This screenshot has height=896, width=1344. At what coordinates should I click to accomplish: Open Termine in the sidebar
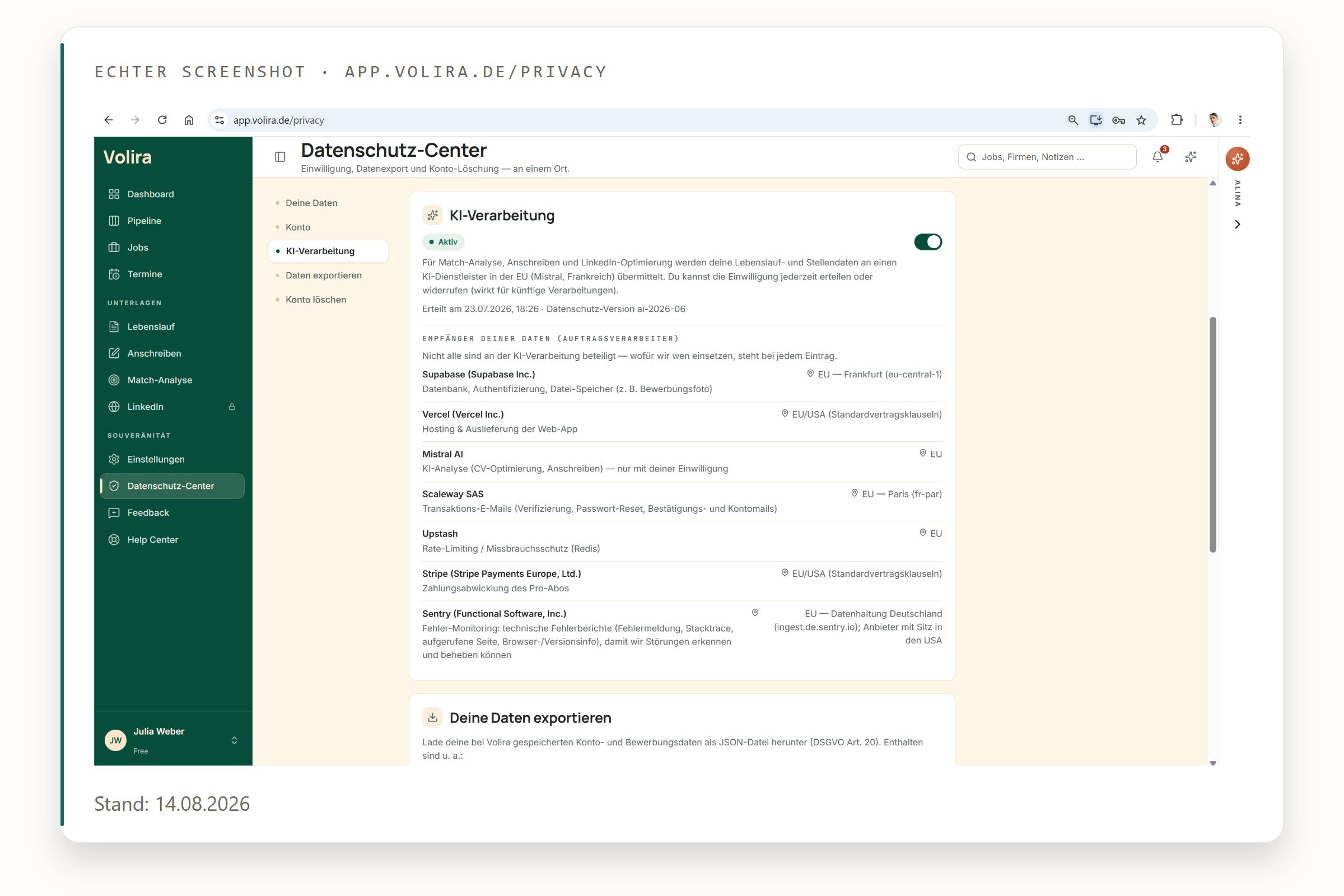click(172, 274)
